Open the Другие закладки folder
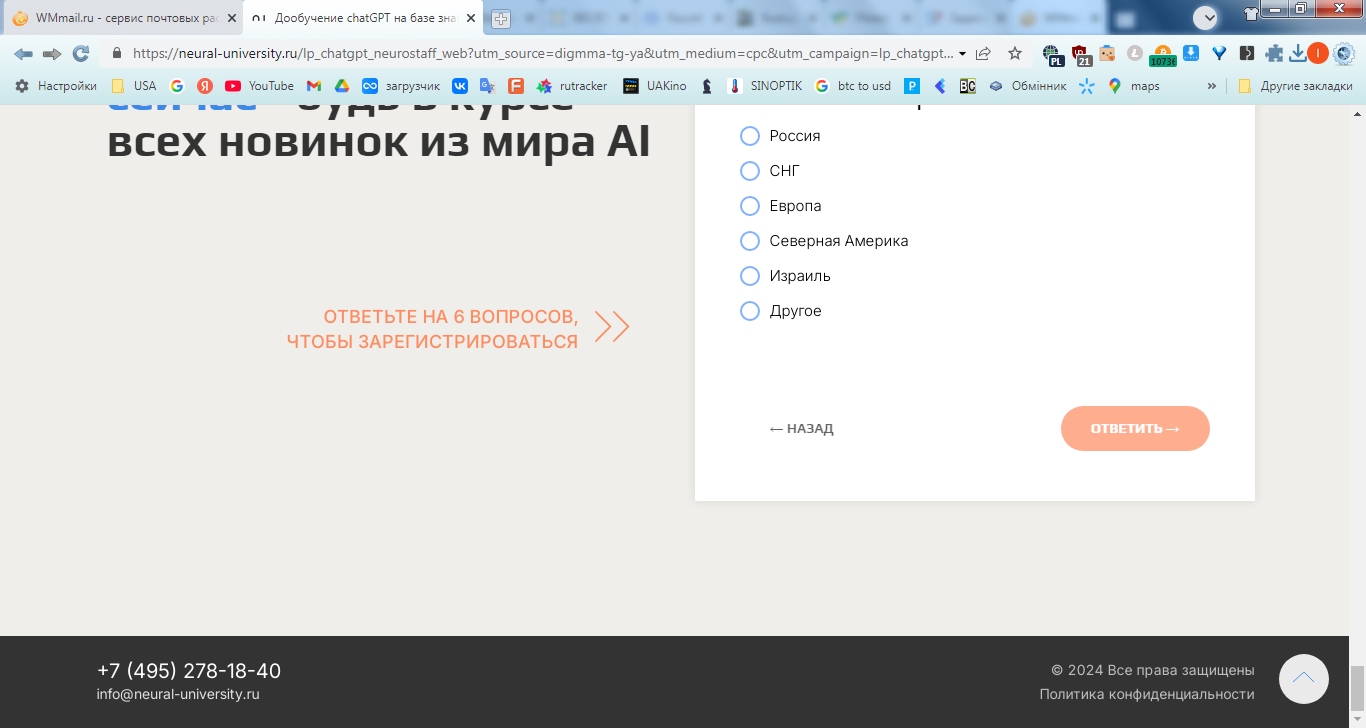The height and width of the screenshot is (728, 1366). point(1295,86)
